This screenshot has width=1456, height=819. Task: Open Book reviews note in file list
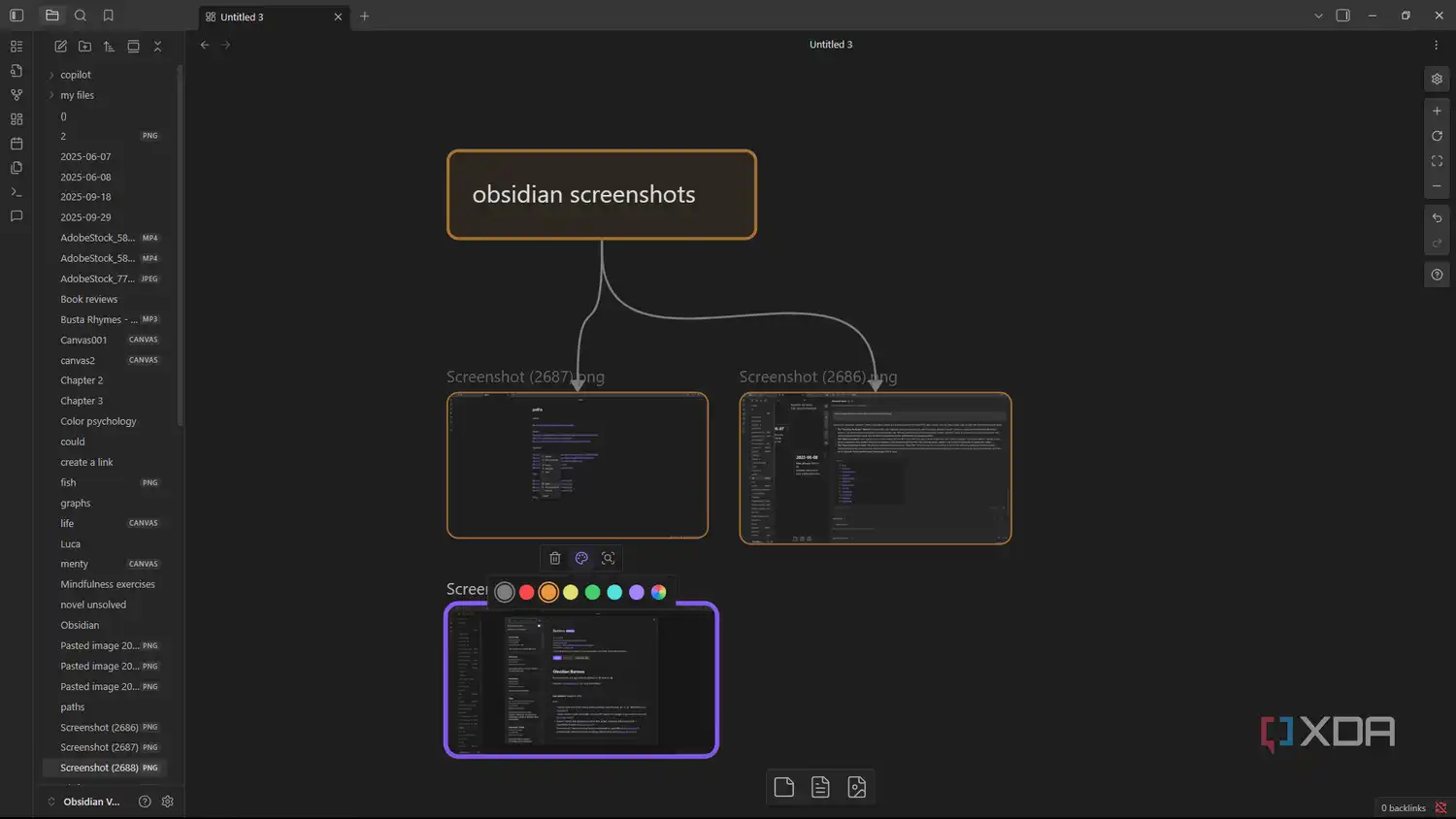tap(88, 299)
